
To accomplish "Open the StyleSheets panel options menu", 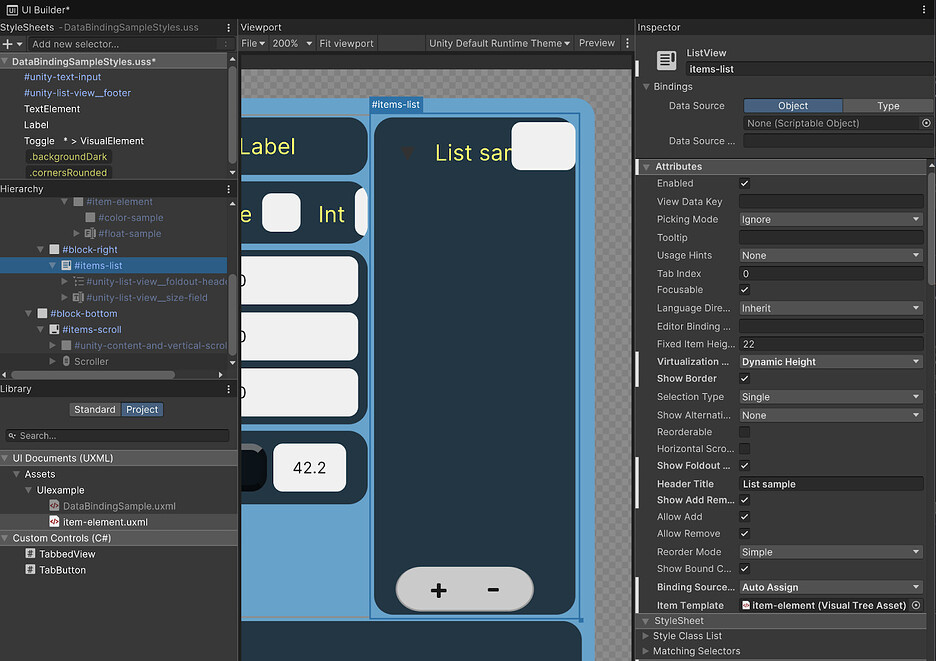I will pyautogui.click(x=227, y=27).
